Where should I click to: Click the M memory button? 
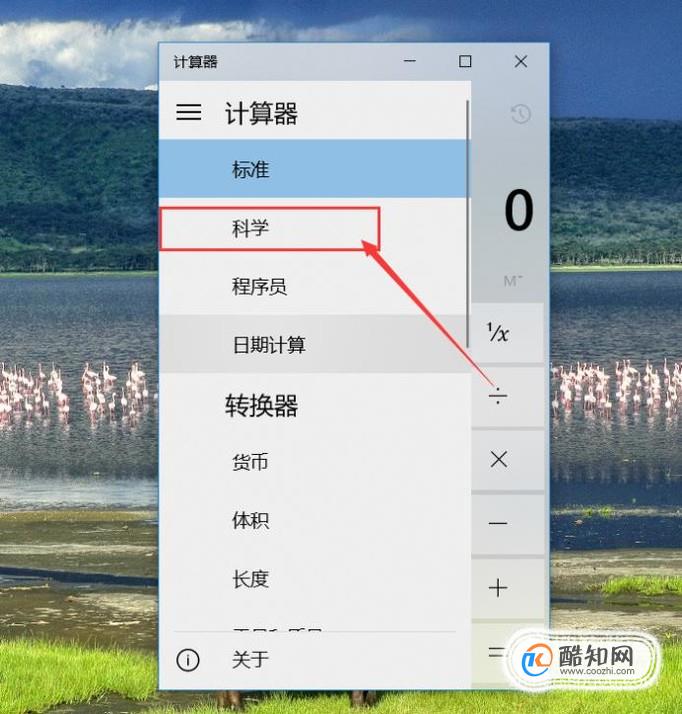pos(513,281)
